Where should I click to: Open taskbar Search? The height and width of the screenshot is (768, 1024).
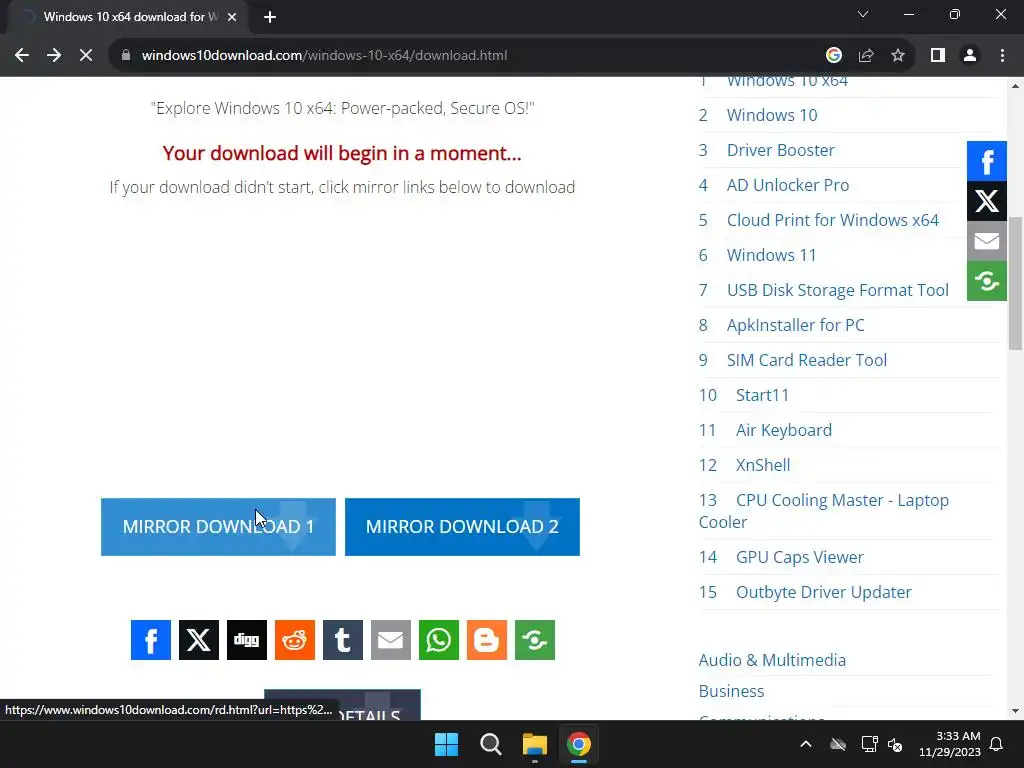pyautogui.click(x=490, y=744)
